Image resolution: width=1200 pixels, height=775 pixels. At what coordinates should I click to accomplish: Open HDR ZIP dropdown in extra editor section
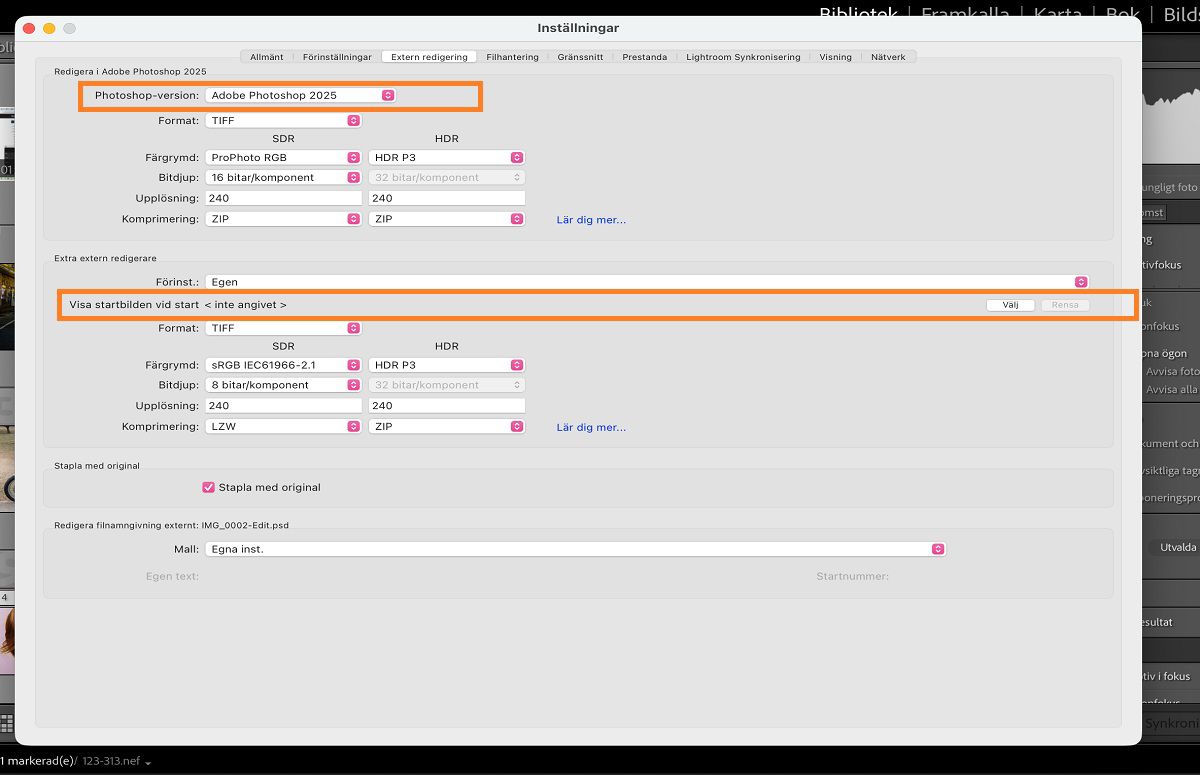tap(447, 426)
